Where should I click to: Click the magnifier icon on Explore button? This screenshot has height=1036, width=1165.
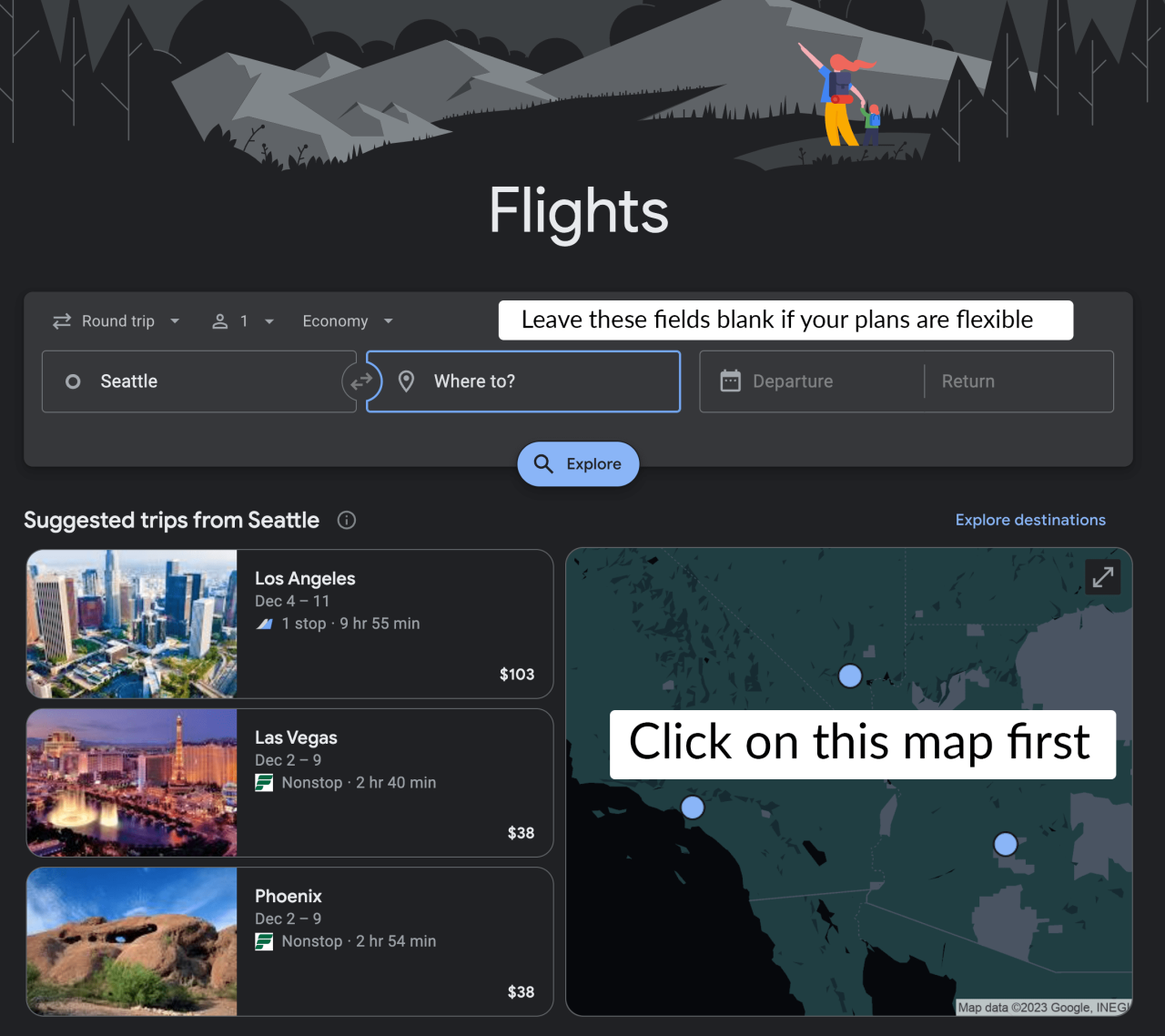pos(543,463)
